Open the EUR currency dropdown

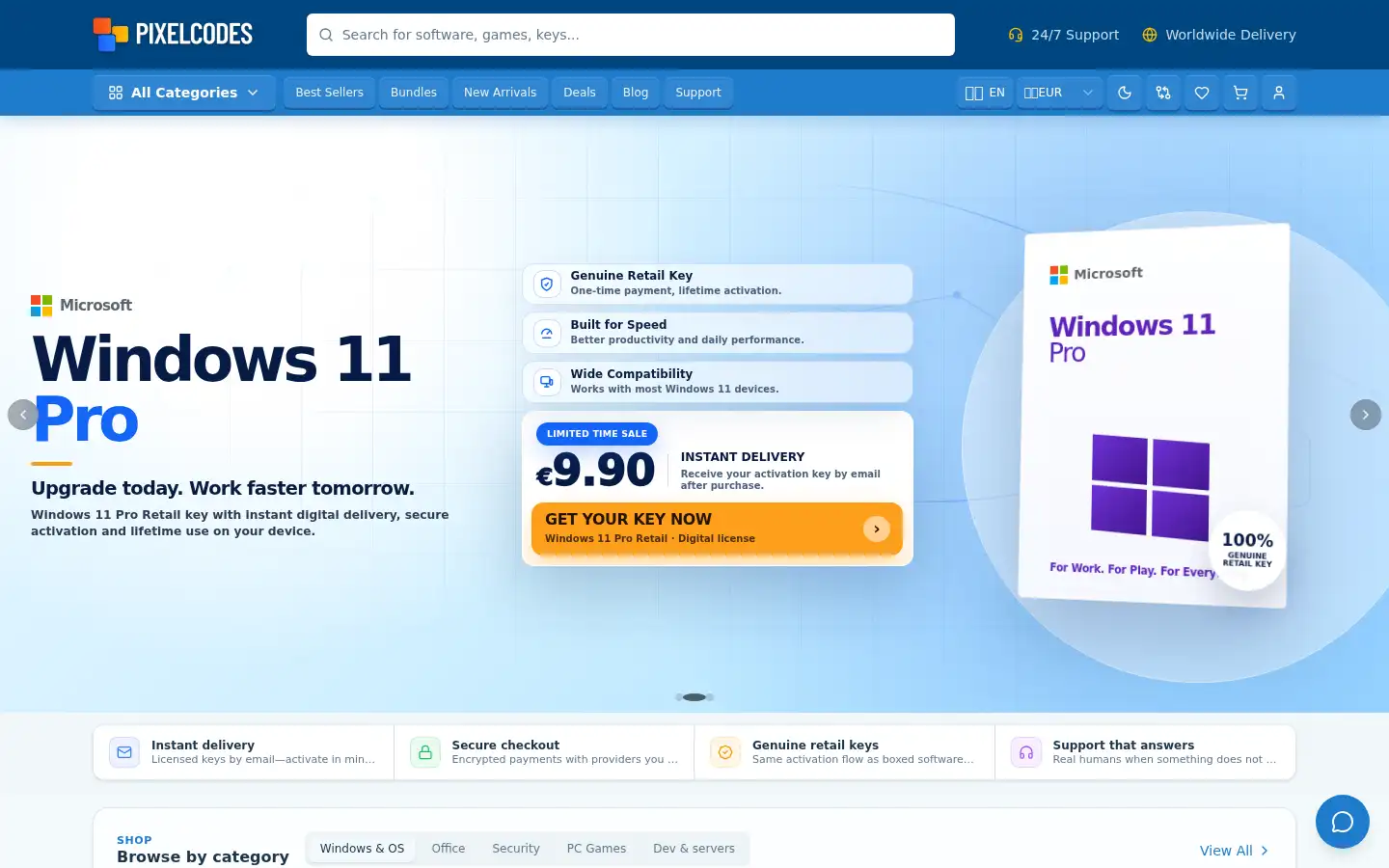[x=1059, y=93]
